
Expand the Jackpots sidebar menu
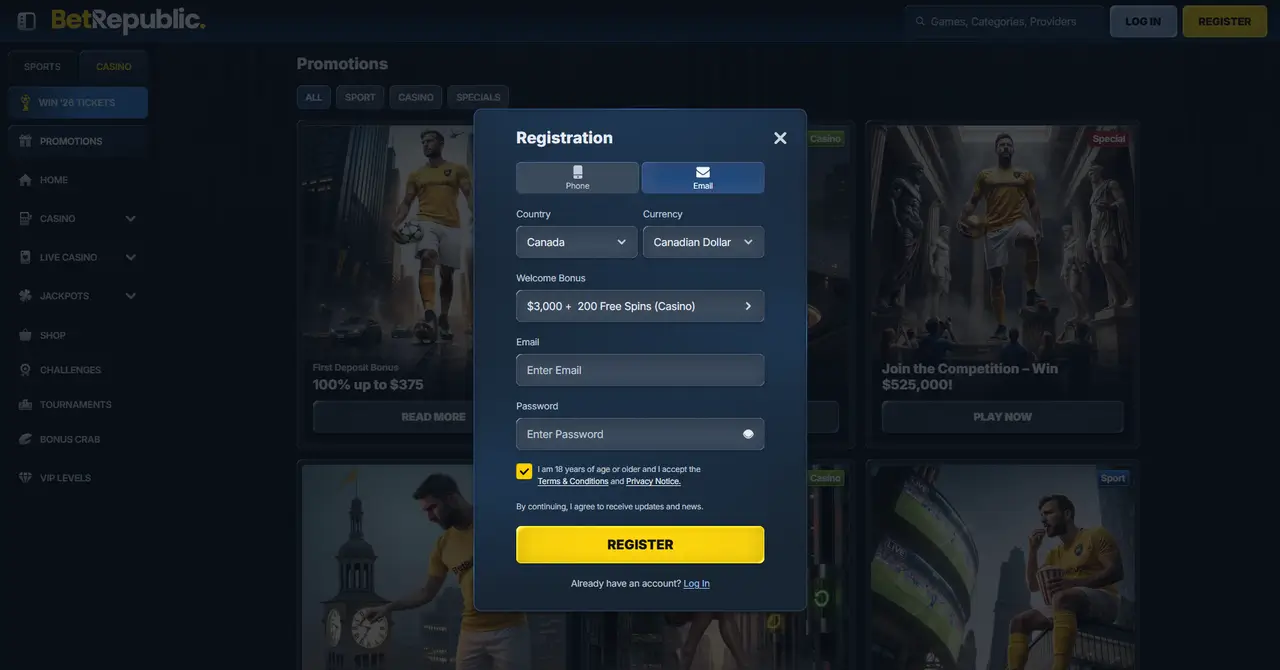point(131,296)
